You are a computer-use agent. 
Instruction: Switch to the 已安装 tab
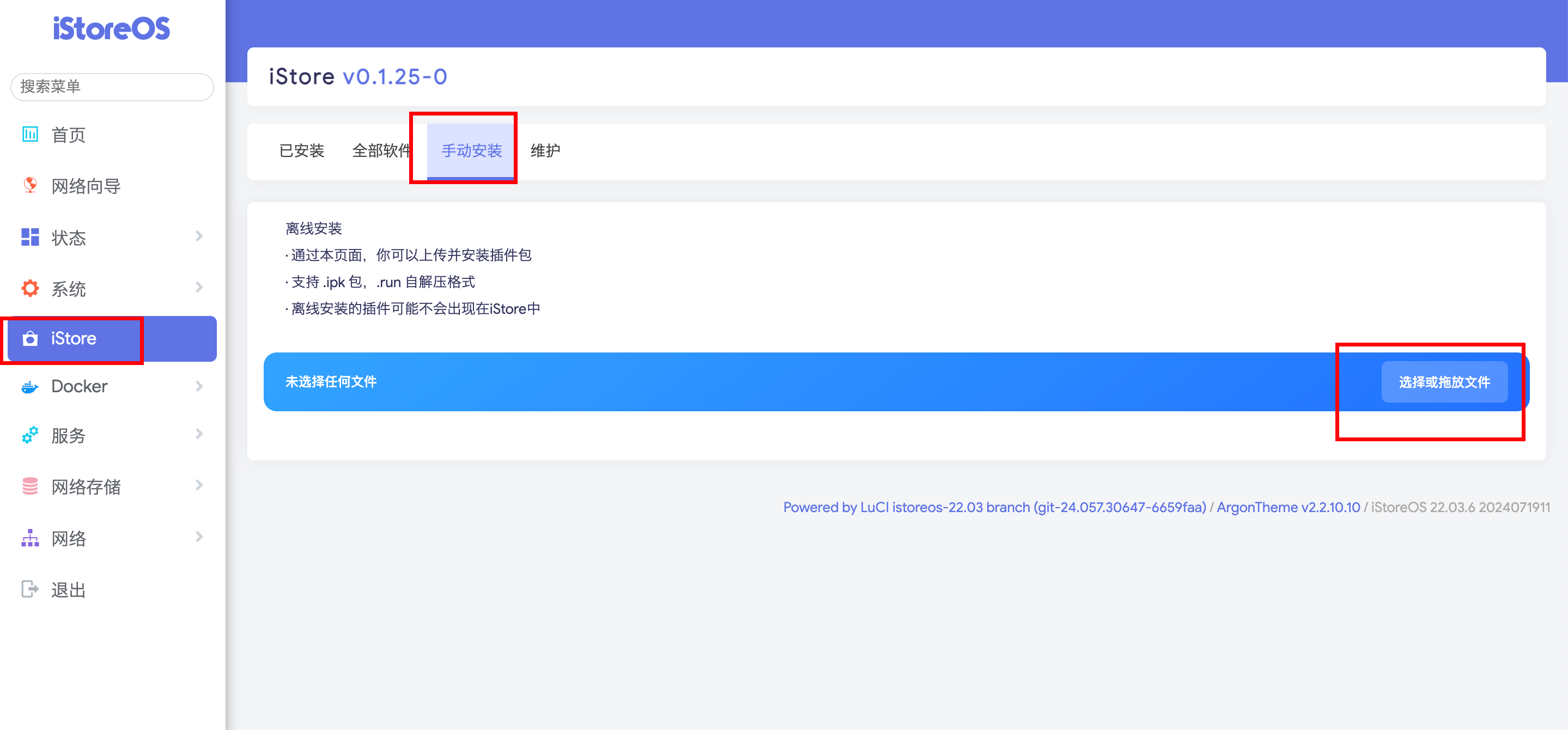pos(301,150)
